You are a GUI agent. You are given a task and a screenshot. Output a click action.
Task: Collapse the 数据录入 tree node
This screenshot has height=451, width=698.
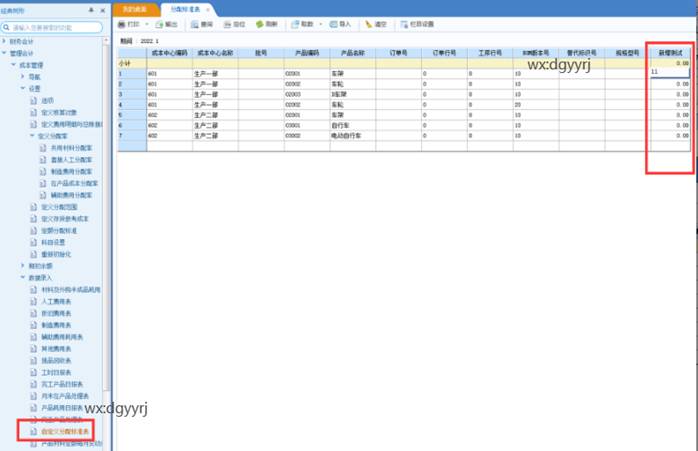[x=23, y=277]
